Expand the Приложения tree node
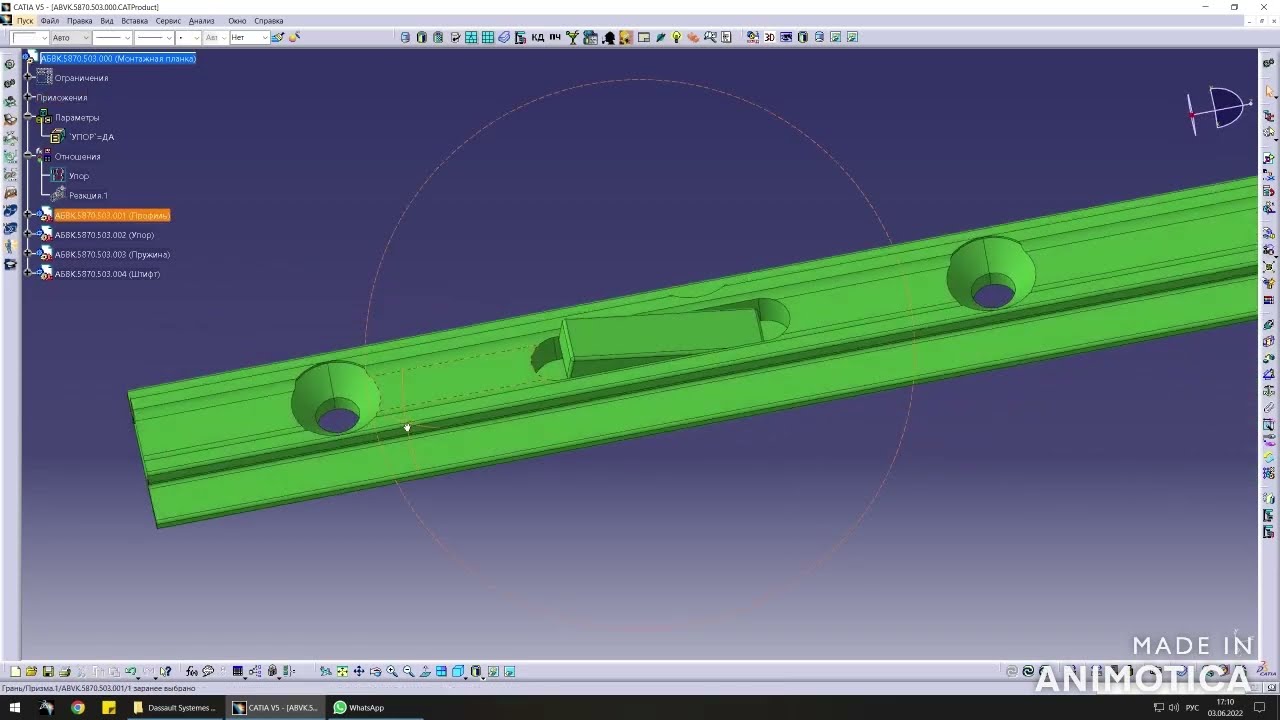Viewport: 1280px width, 720px height. pos(29,97)
